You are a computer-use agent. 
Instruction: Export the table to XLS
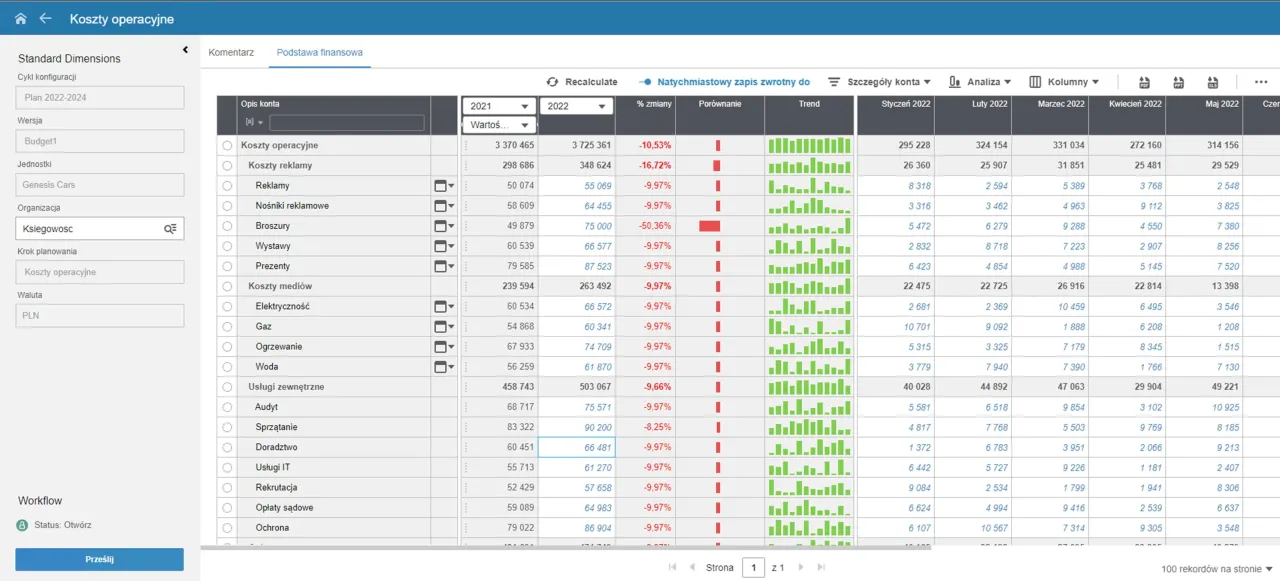[1212, 82]
